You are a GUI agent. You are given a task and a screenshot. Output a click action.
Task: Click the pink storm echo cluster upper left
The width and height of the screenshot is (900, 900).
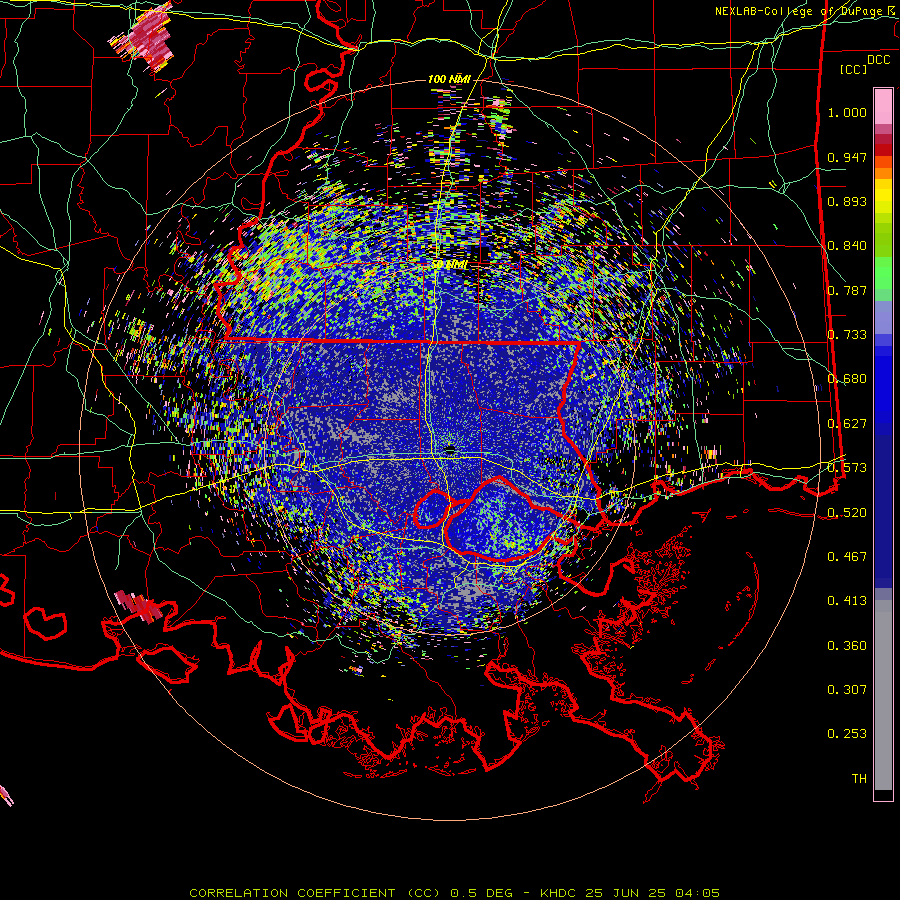(x=142, y=37)
